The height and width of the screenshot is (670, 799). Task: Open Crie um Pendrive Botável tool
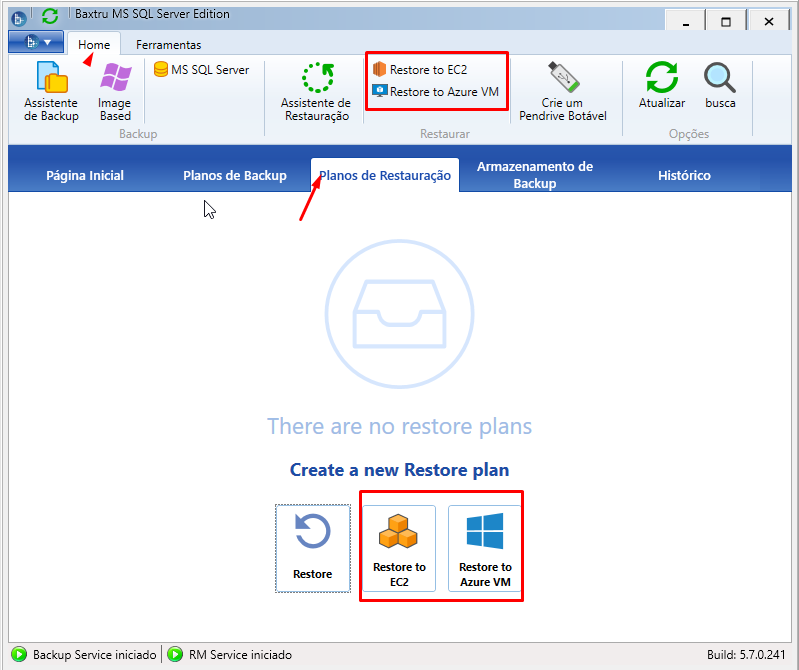click(x=563, y=92)
